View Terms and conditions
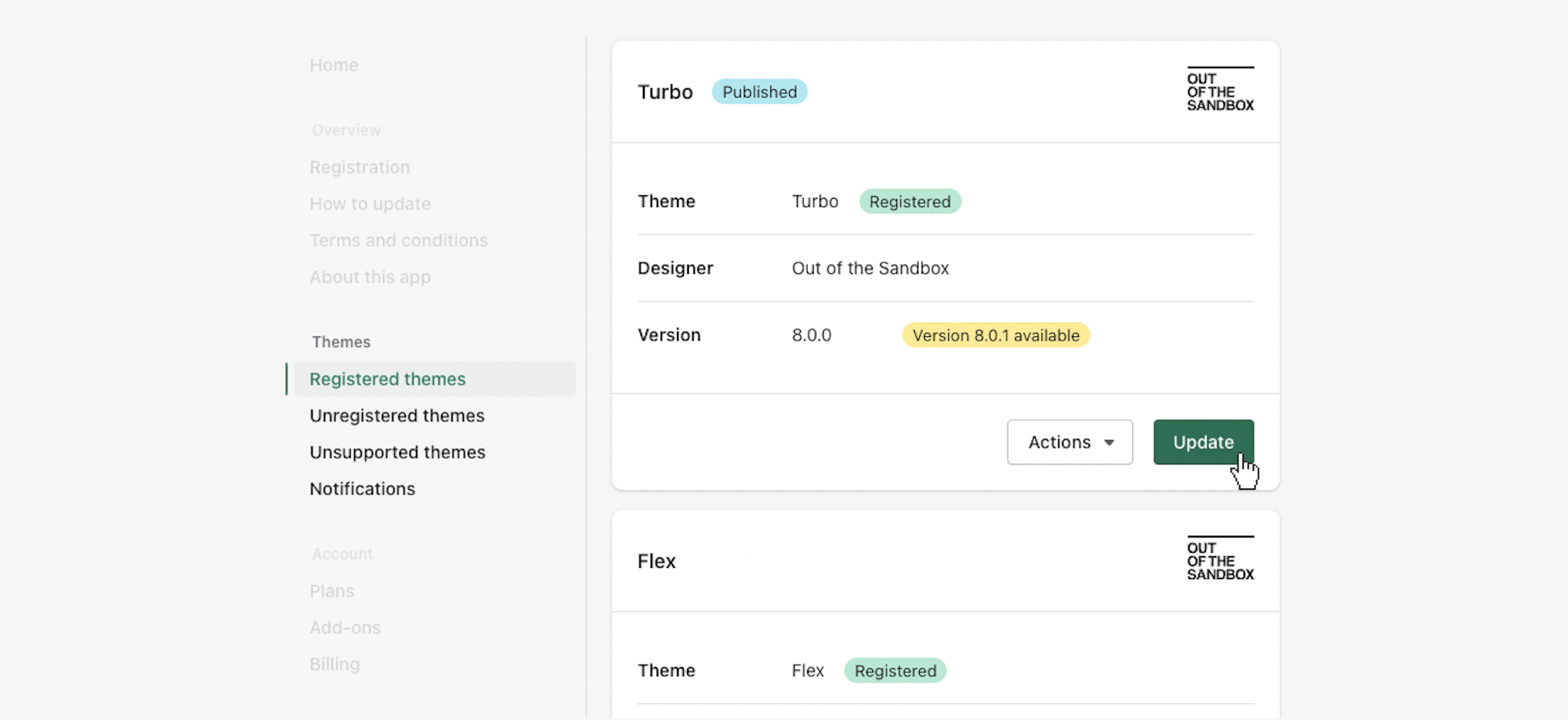This screenshot has width=1568, height=720. point(398,240)
